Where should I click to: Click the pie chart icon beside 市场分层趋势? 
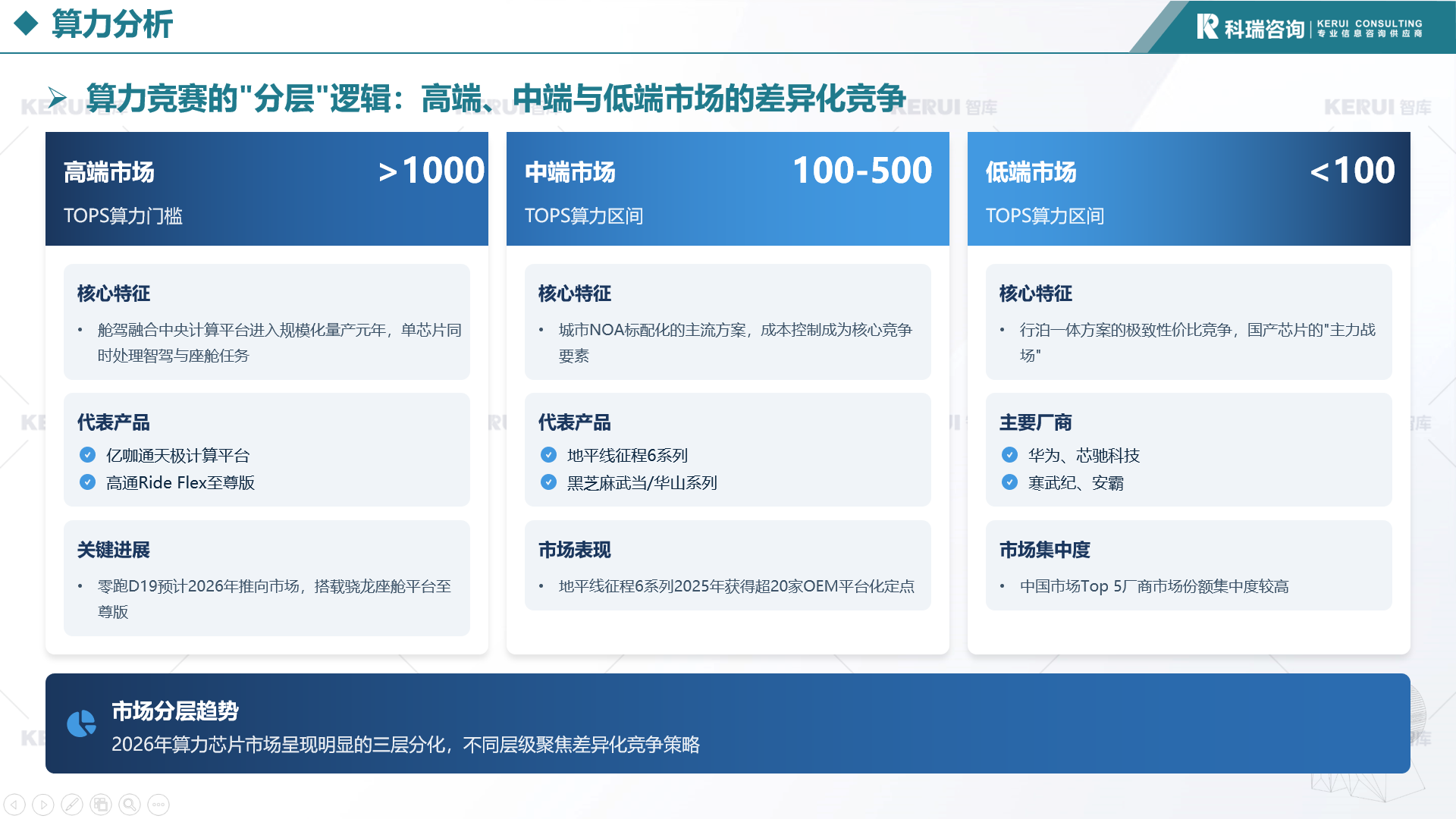pos(81,723)
